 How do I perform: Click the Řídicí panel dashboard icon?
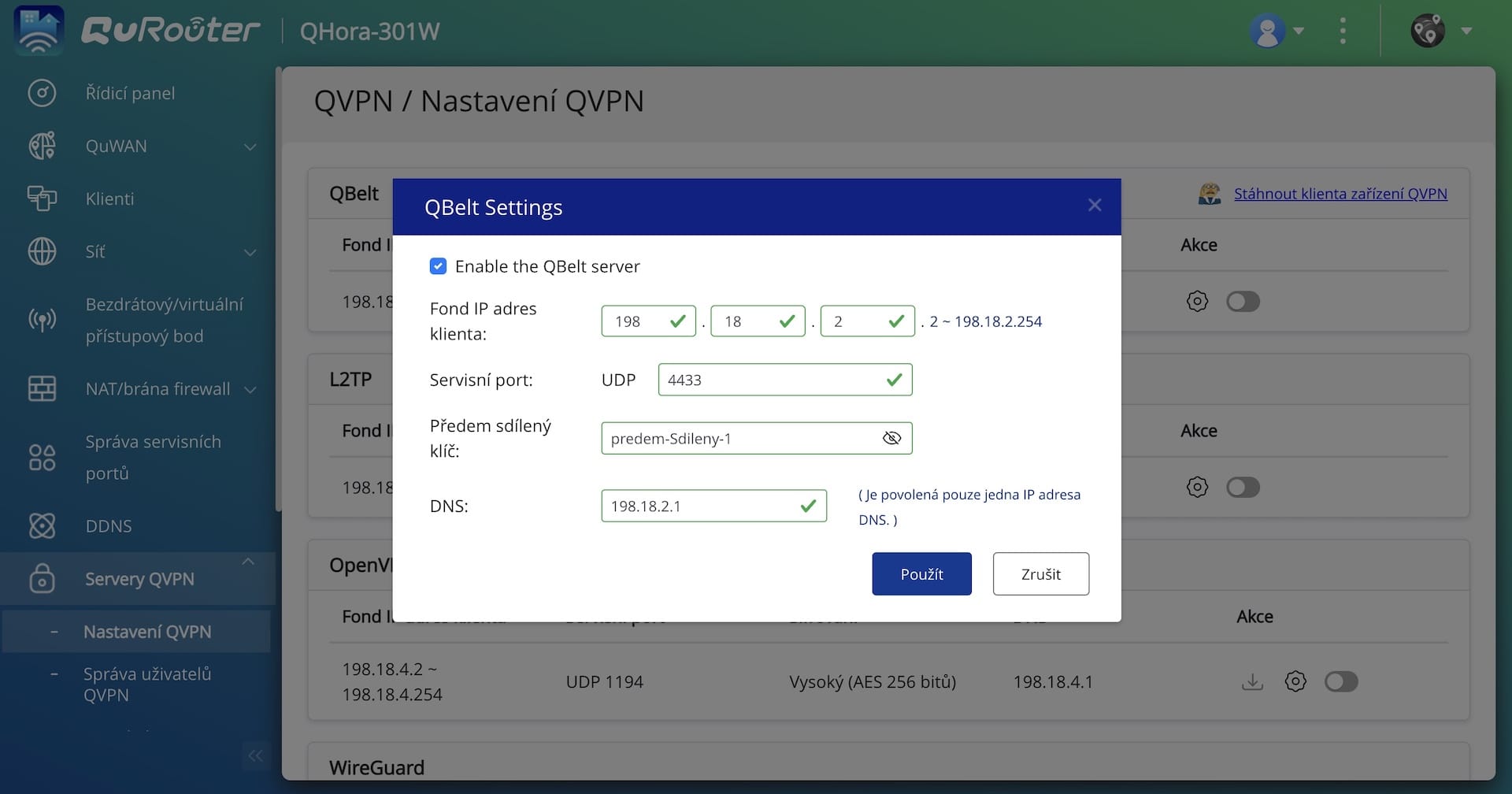[x=42, y=93]
